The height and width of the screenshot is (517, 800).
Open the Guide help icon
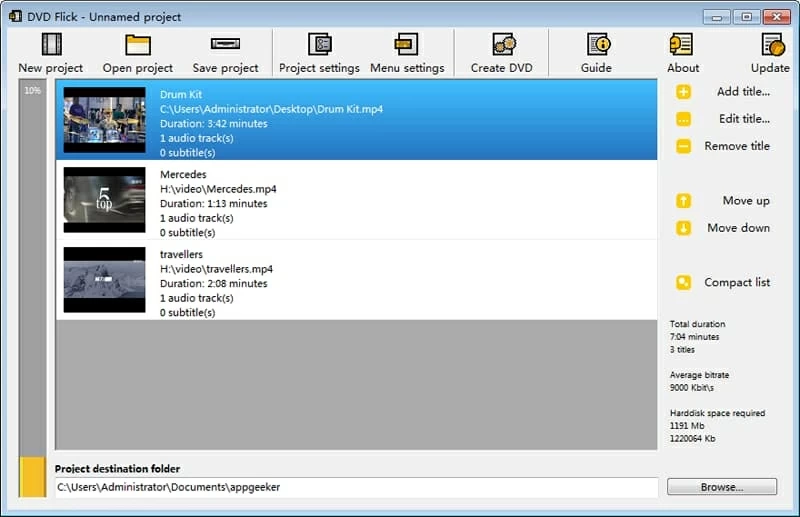[597, 46]
